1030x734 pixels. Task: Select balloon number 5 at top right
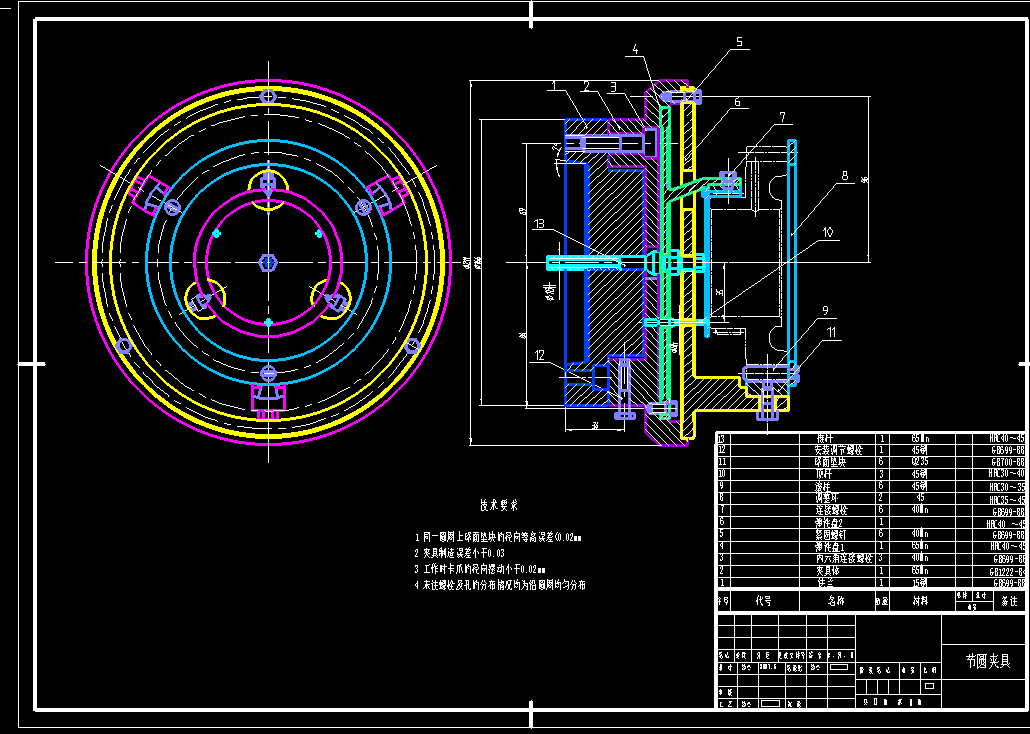click(x=740, y=41)
